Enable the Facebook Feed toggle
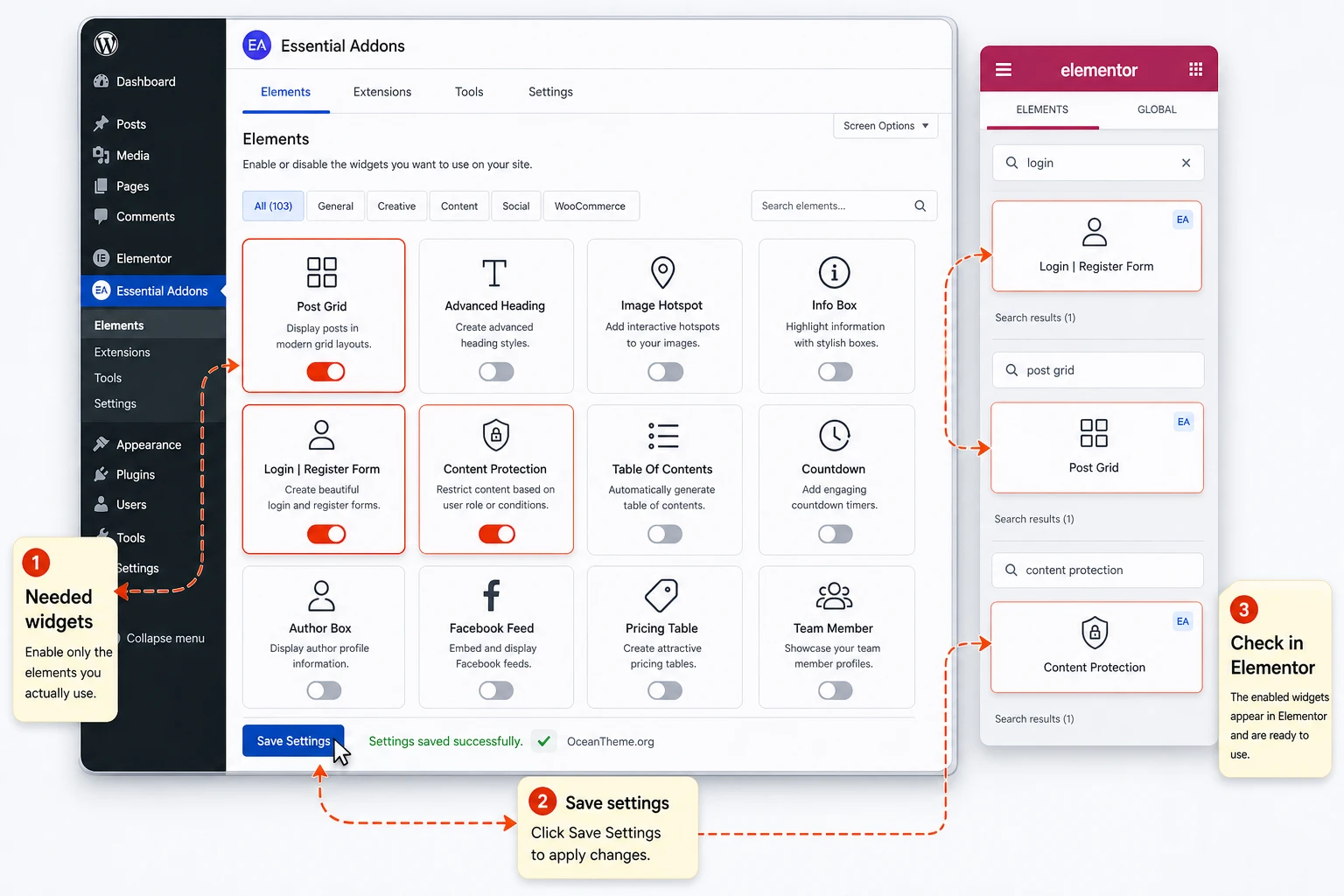 coord(496,690)
